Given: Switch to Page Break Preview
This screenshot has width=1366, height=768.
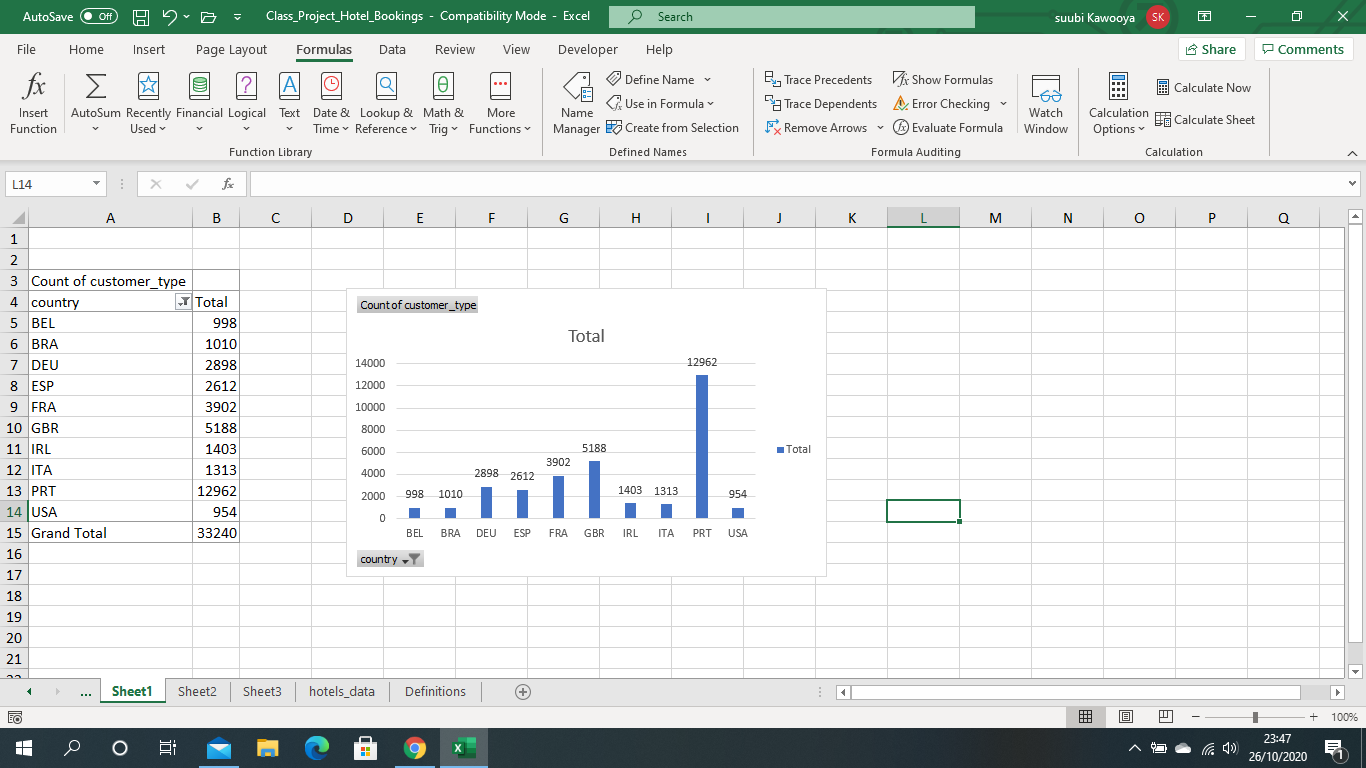Looking at the screenshot, I should click(1165, 717).
